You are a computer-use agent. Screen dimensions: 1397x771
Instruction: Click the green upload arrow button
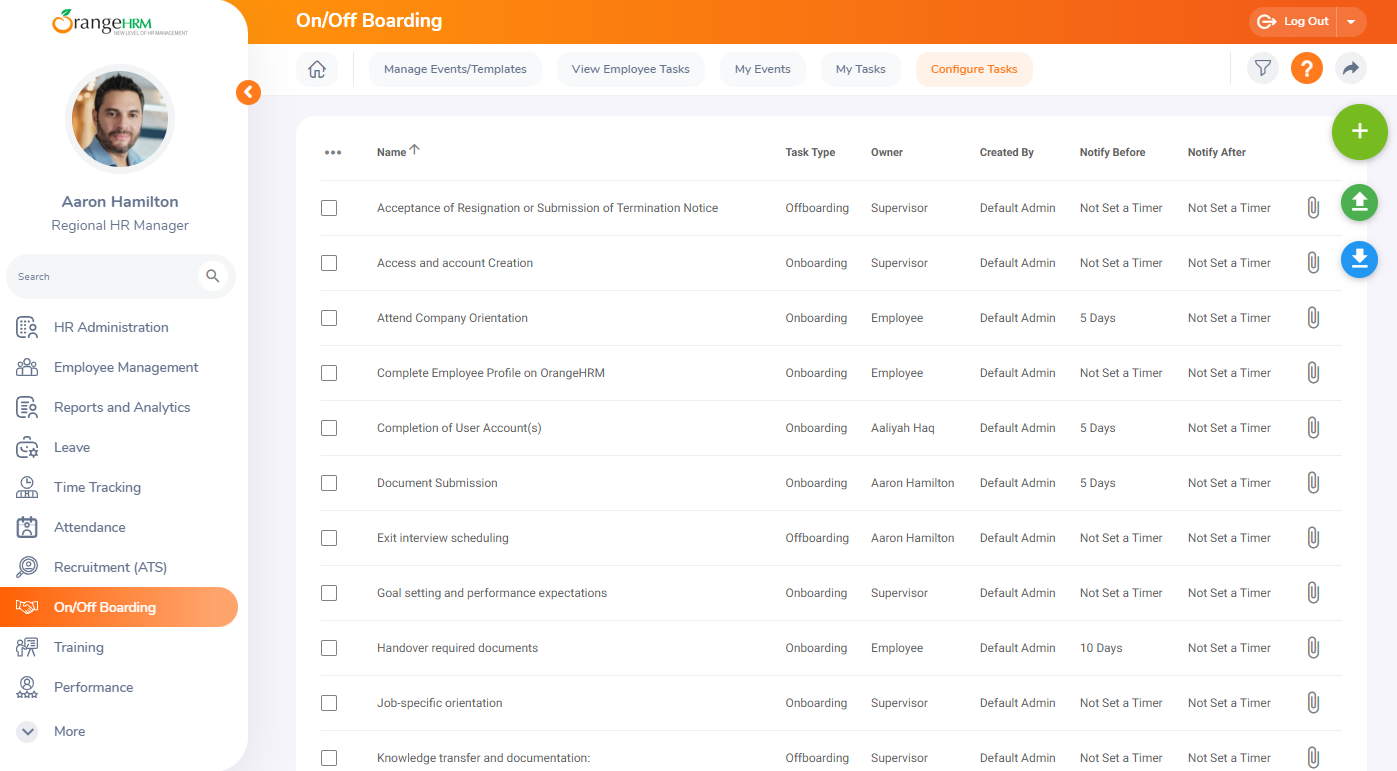click(1359, 203)
